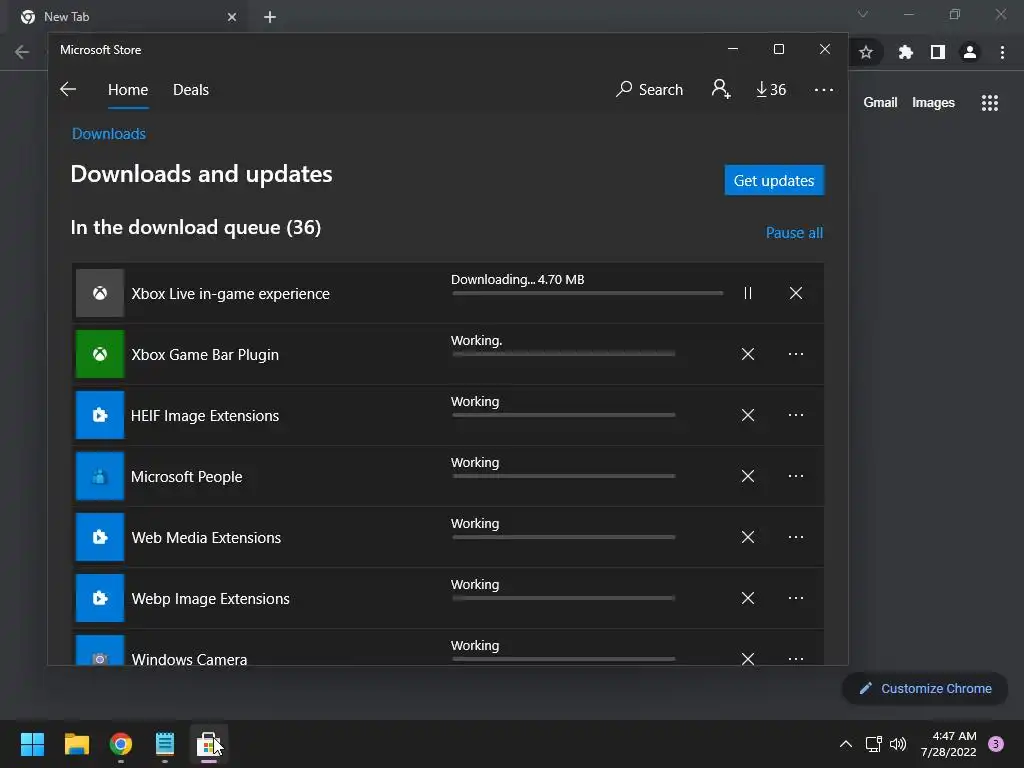Toggle Chrome side panel icon
Screen dimensions: 1024x768
click(x=938, y=52)
